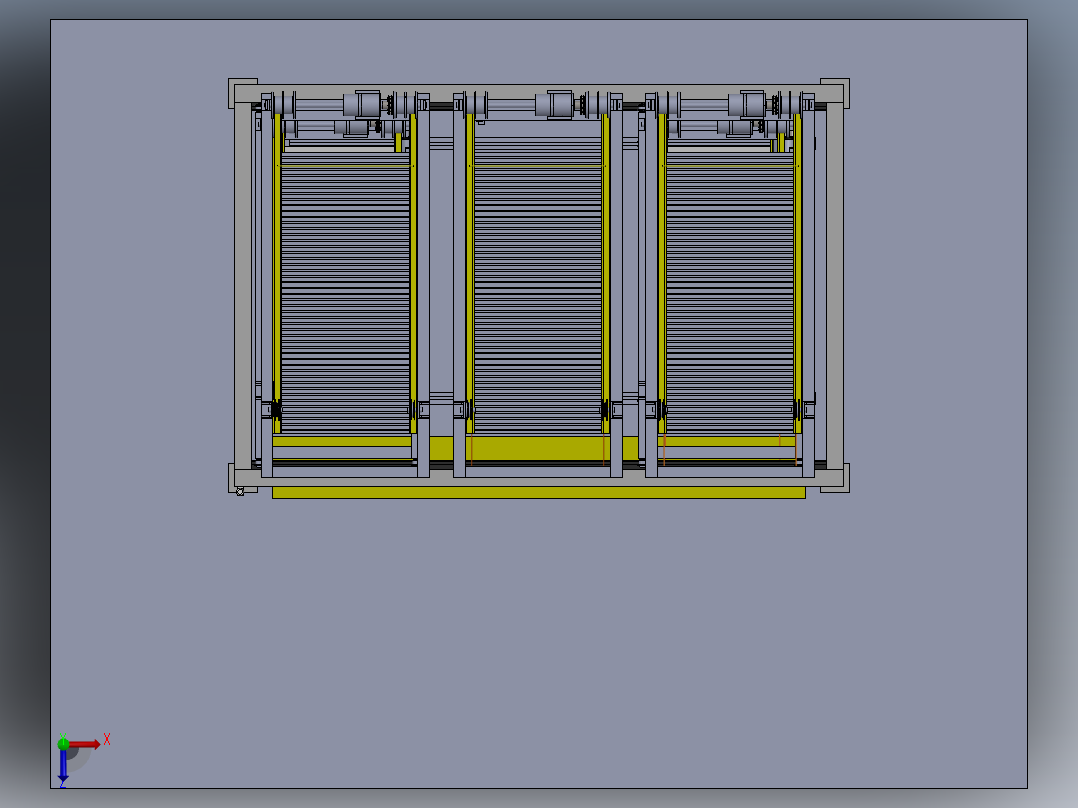1078x808 pixels.
Task: Select the right slatted shutter panel
Action: 730,292
